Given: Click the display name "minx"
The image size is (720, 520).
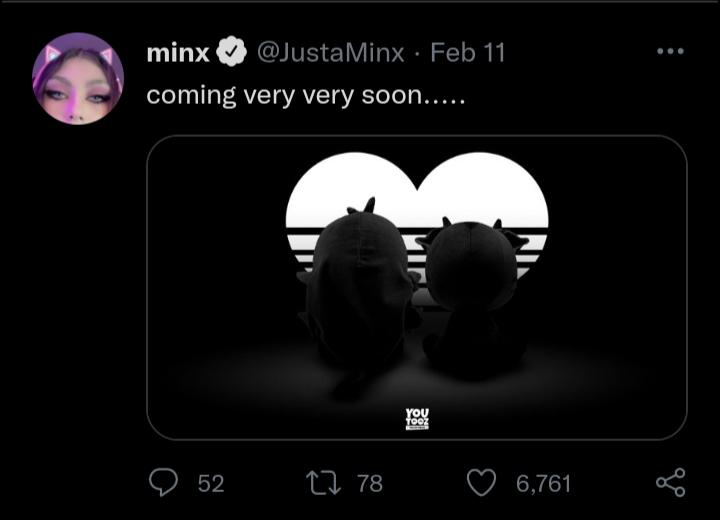Looking at the screenshot, I should coord(177,53).
